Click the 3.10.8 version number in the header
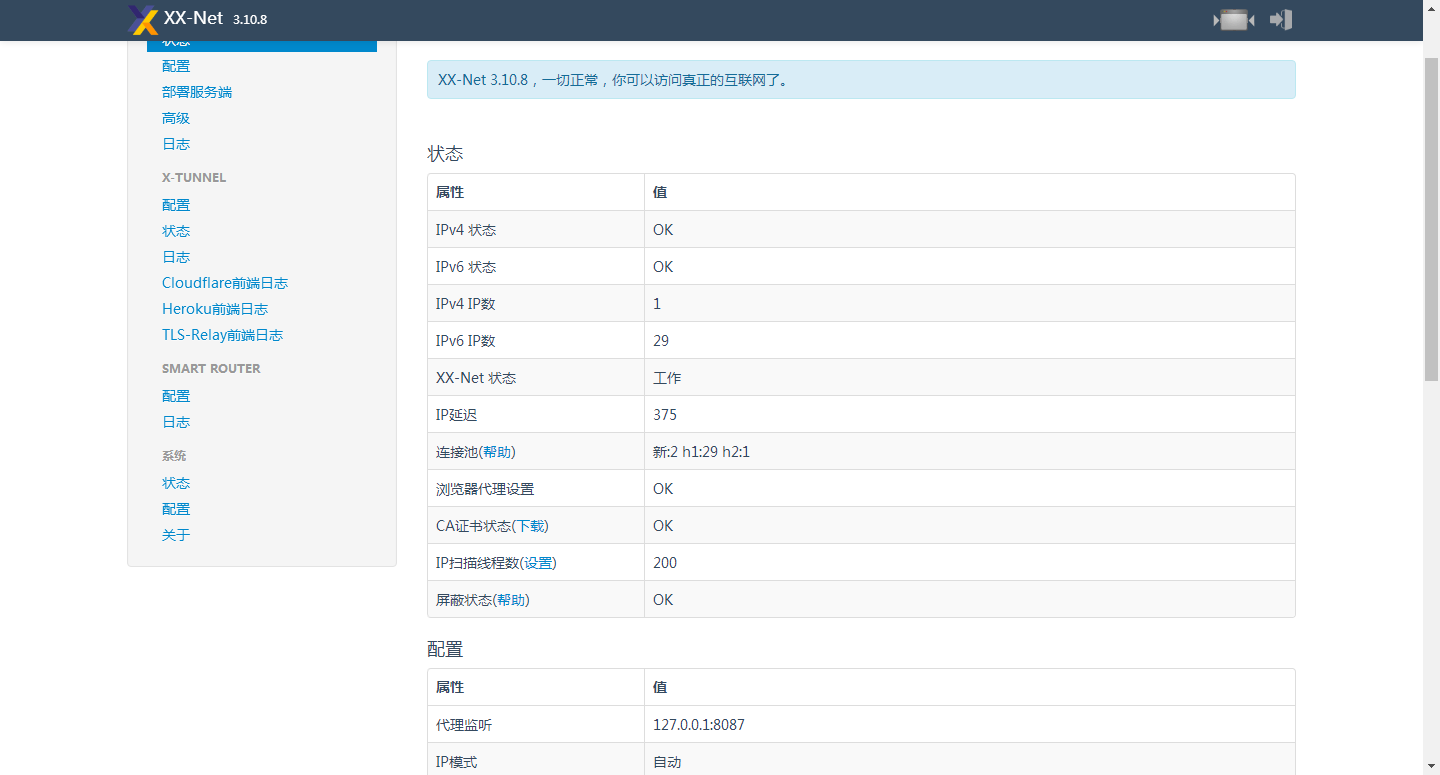Screen dimensions: 1440x775 click(250, 20)
